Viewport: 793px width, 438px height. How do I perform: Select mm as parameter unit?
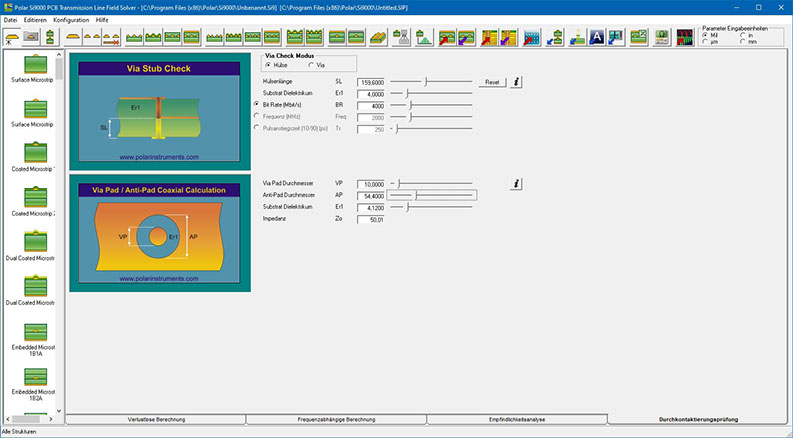point(742,42)
